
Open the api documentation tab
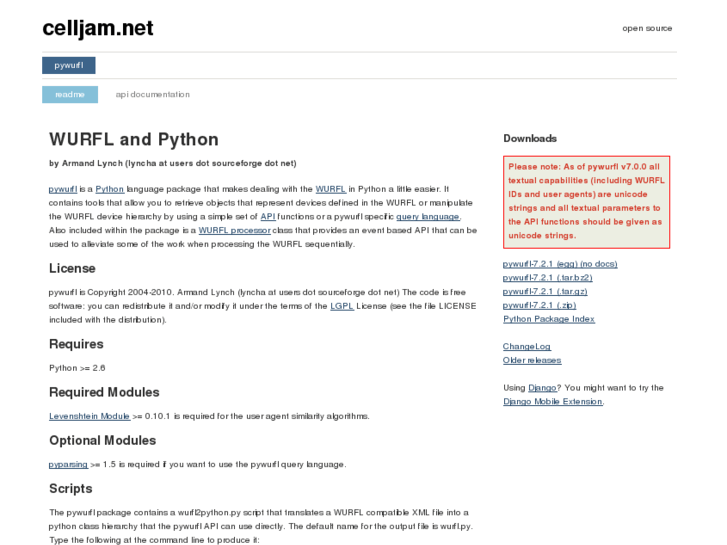tap(152, 95)
